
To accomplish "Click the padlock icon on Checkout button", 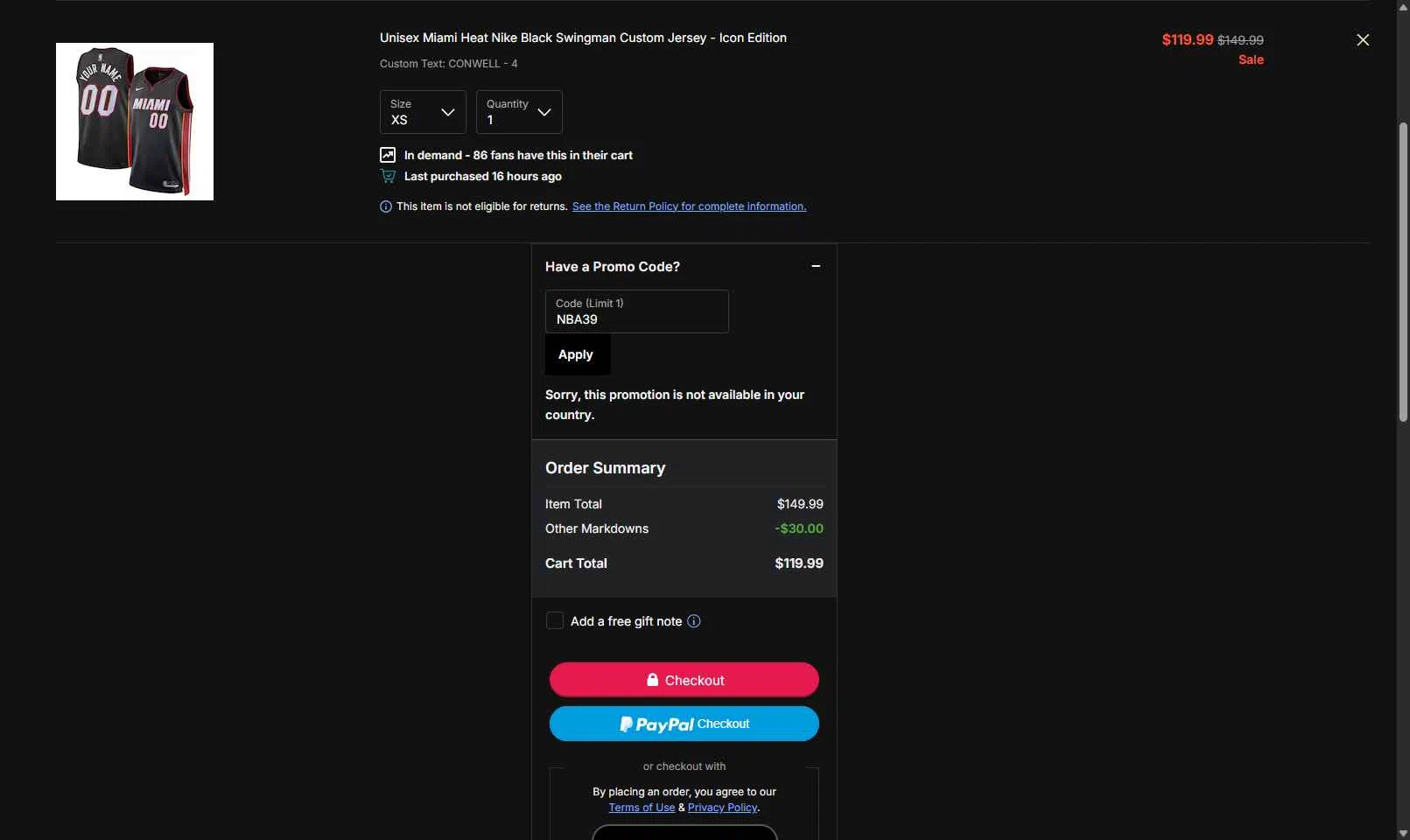I will click(x=652, y=680).
